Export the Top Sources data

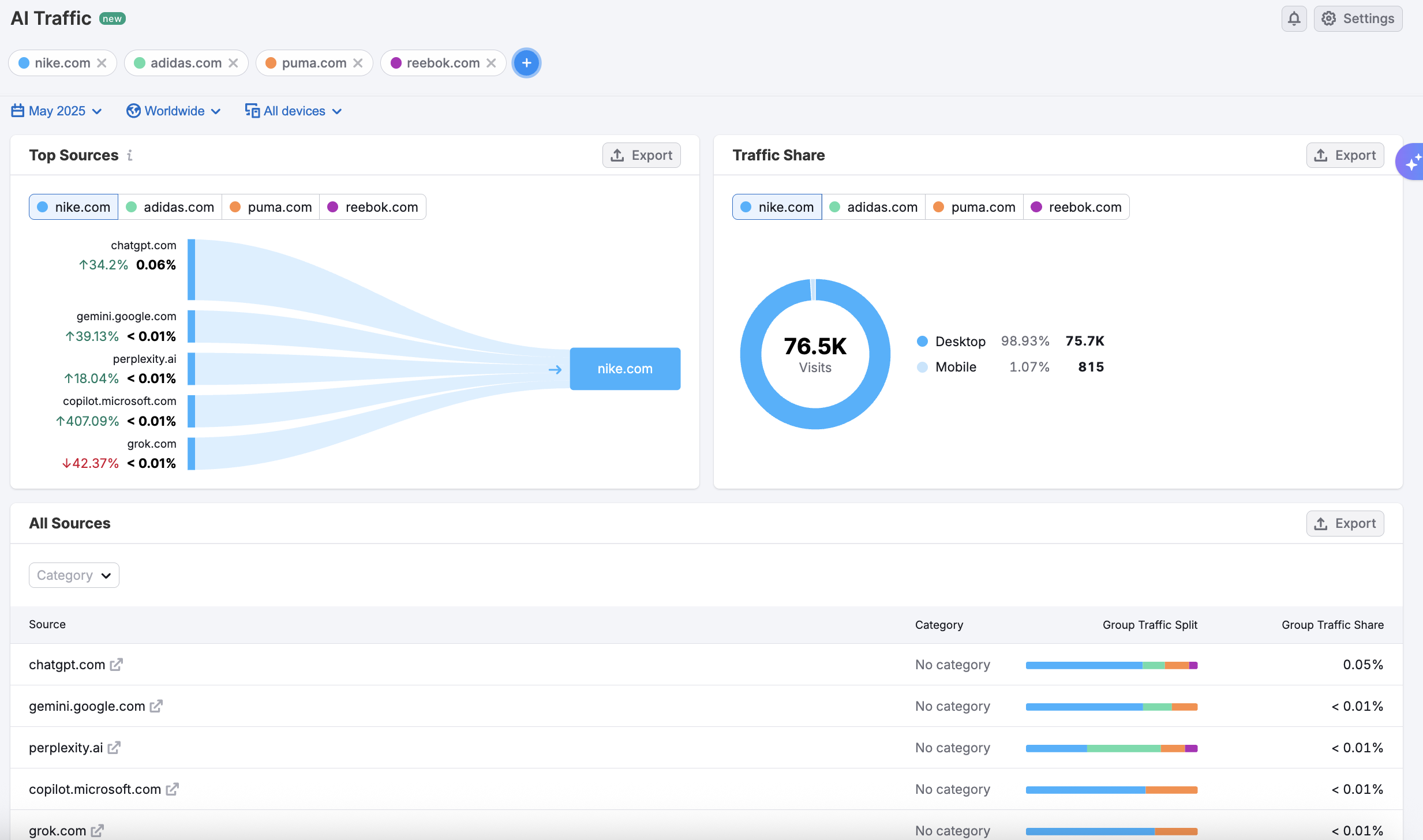click(641, 155)
